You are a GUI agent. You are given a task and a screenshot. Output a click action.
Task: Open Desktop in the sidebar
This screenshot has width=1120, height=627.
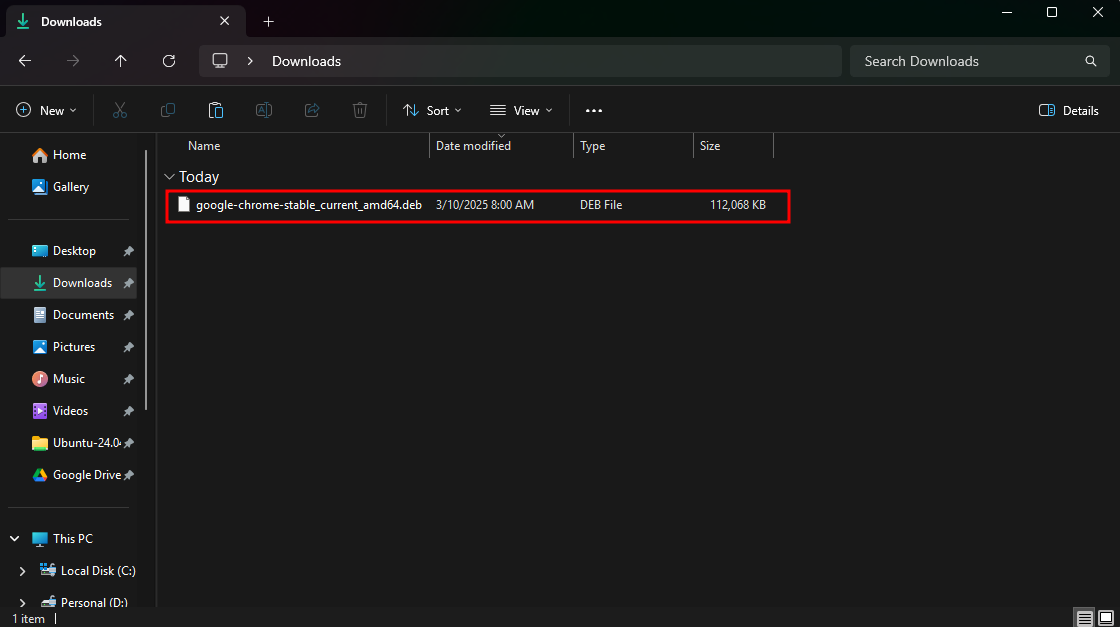pyautogui.click(x=64, y=251)
